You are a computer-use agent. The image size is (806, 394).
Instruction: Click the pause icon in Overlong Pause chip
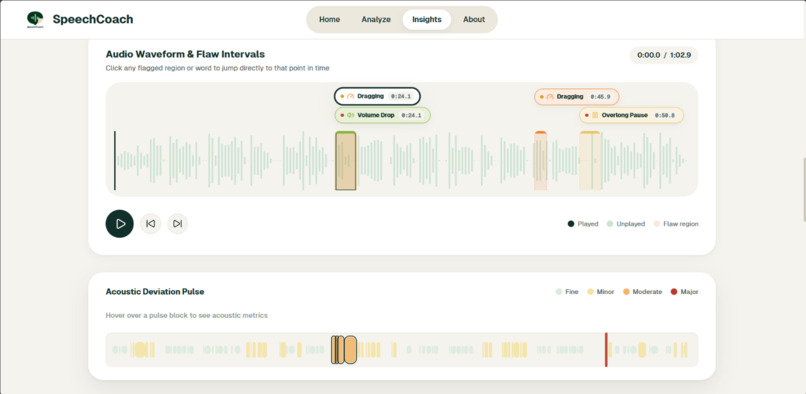pyautogui.click(x=595, y=115)
